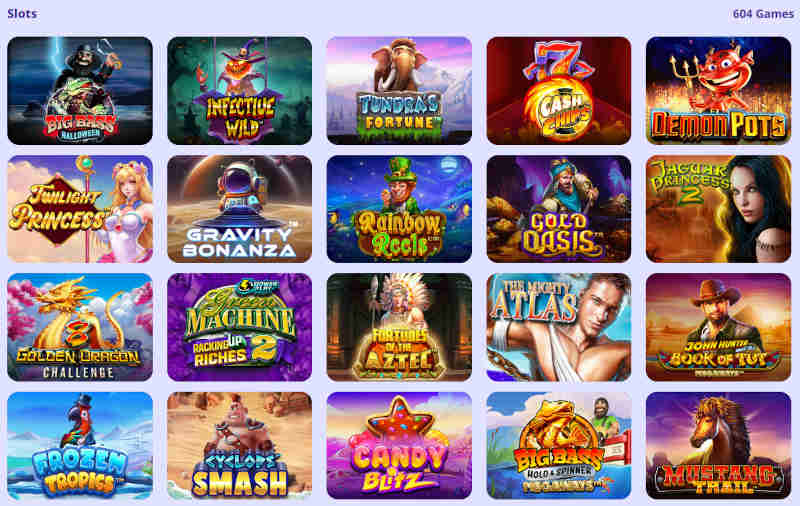Select Tundra's Fortune slot thumbnail
Viewport: 800px width, 506px height.
click(399, 91)
